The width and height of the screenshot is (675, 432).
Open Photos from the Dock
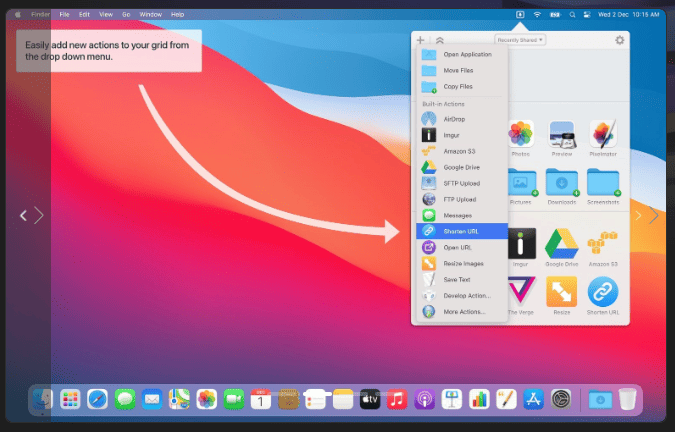click(207, 400)
